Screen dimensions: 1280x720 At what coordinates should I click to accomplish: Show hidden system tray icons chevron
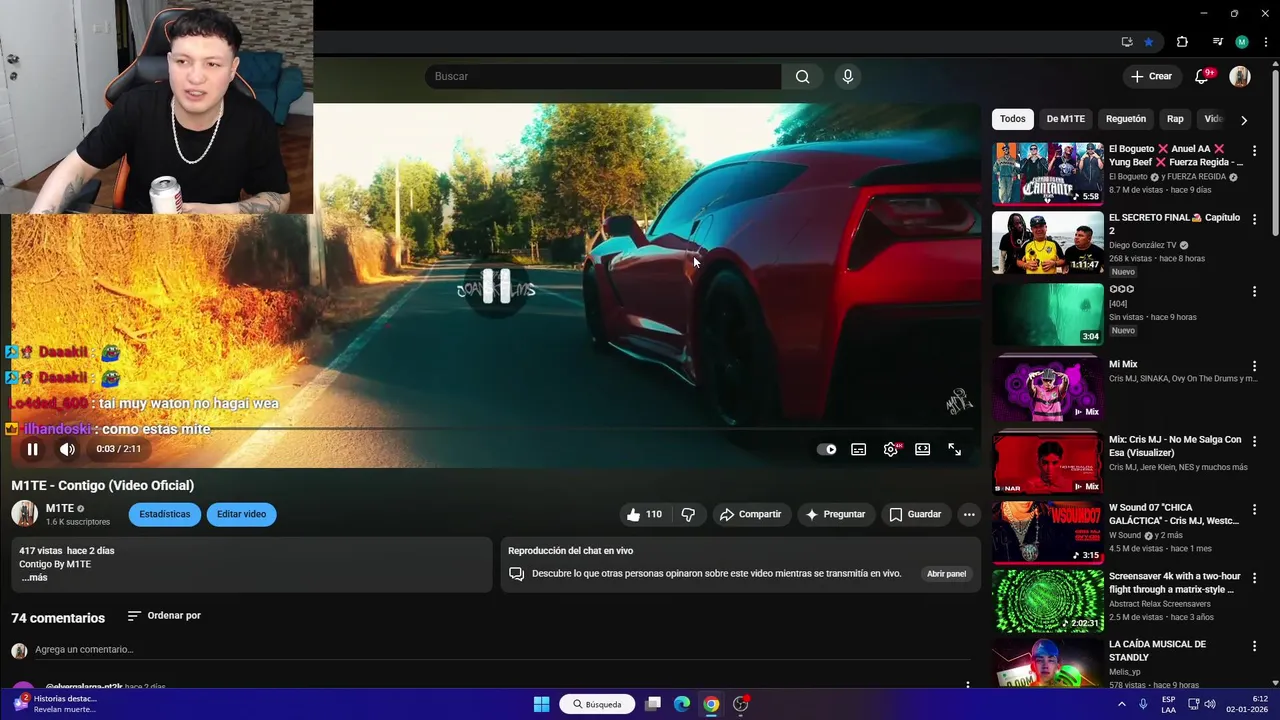point(1122,704)
